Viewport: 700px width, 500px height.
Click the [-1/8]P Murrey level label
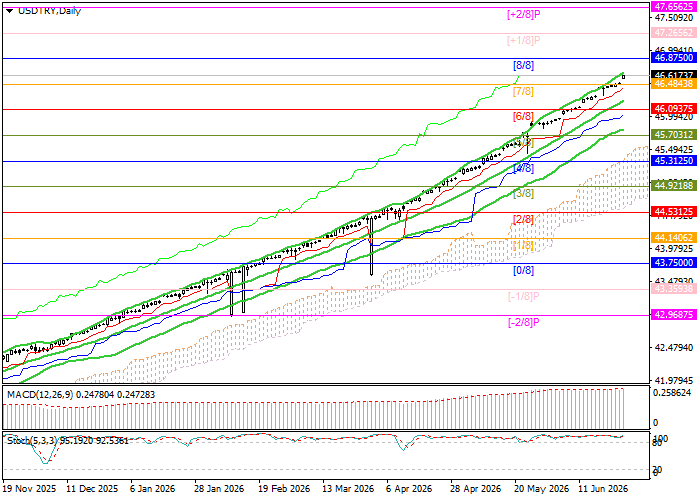click(524, 296)
